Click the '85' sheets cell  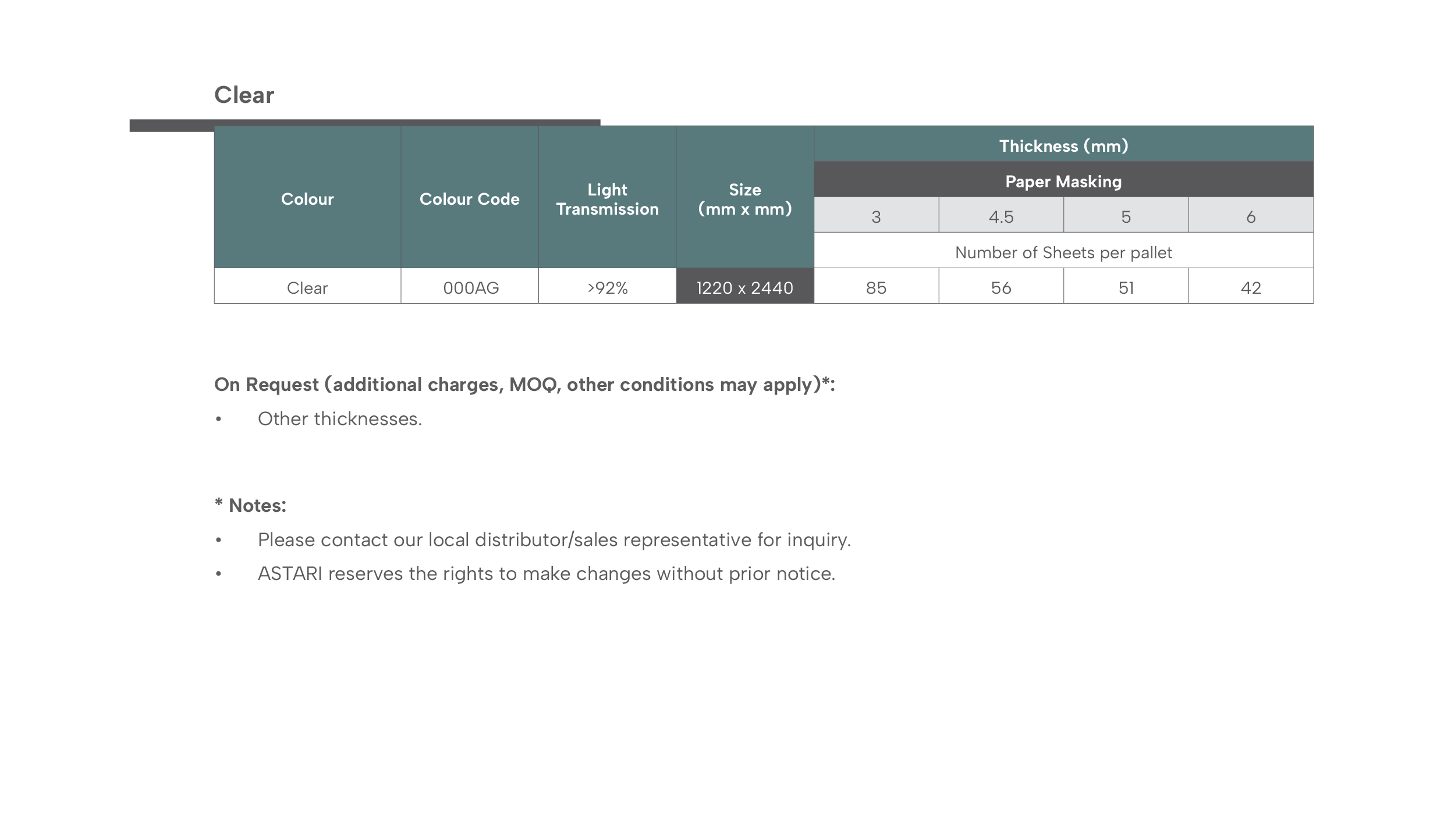[x=876, y=286]
